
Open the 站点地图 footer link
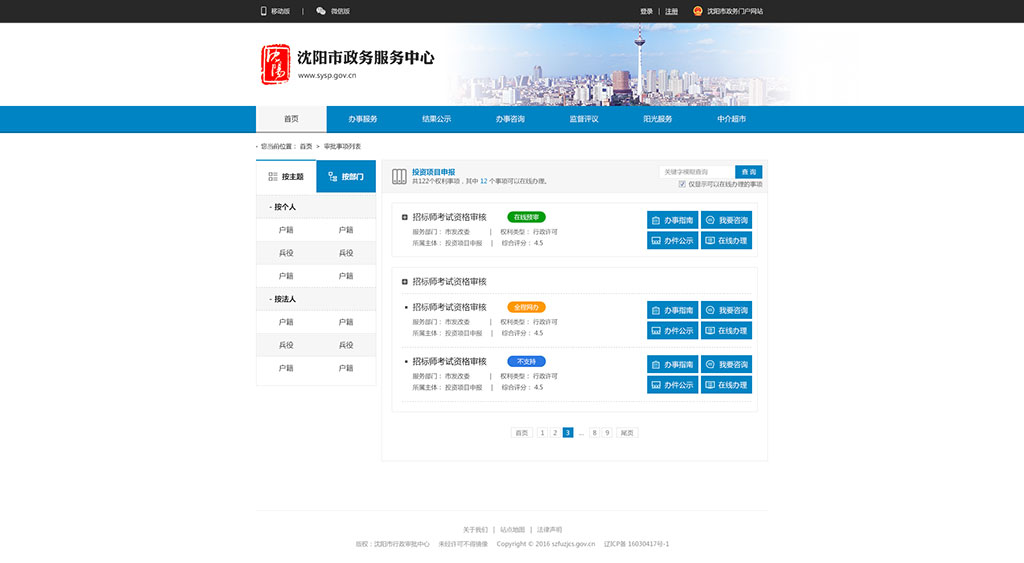pos(512,529)
